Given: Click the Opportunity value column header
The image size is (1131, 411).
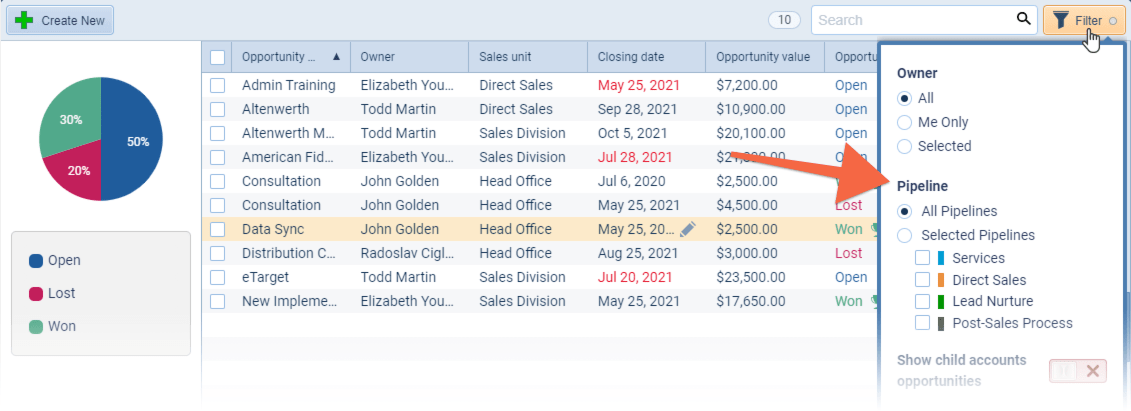Looking at the screenshot, I should [763, 57].
